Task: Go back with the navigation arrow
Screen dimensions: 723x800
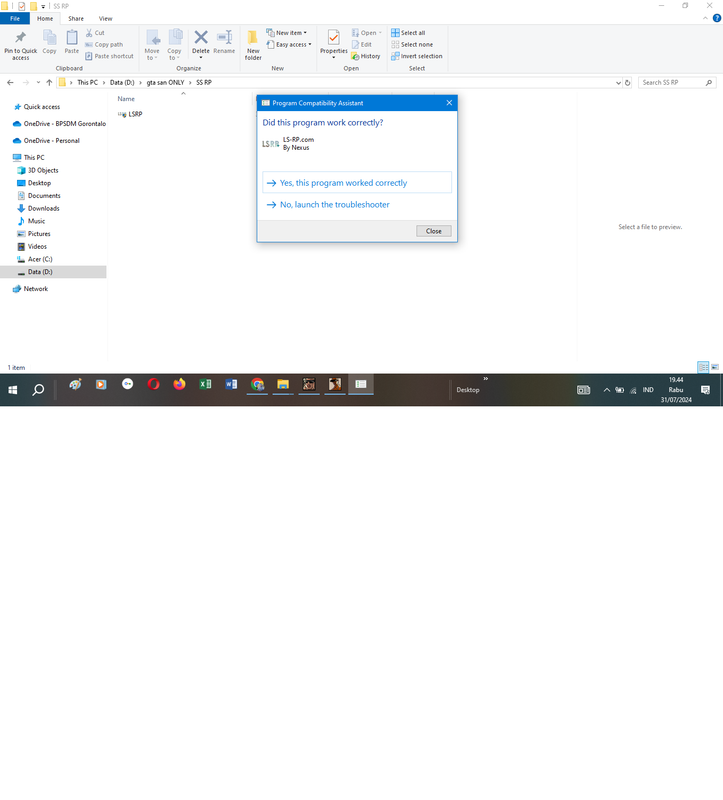Action: pos(10,82)
